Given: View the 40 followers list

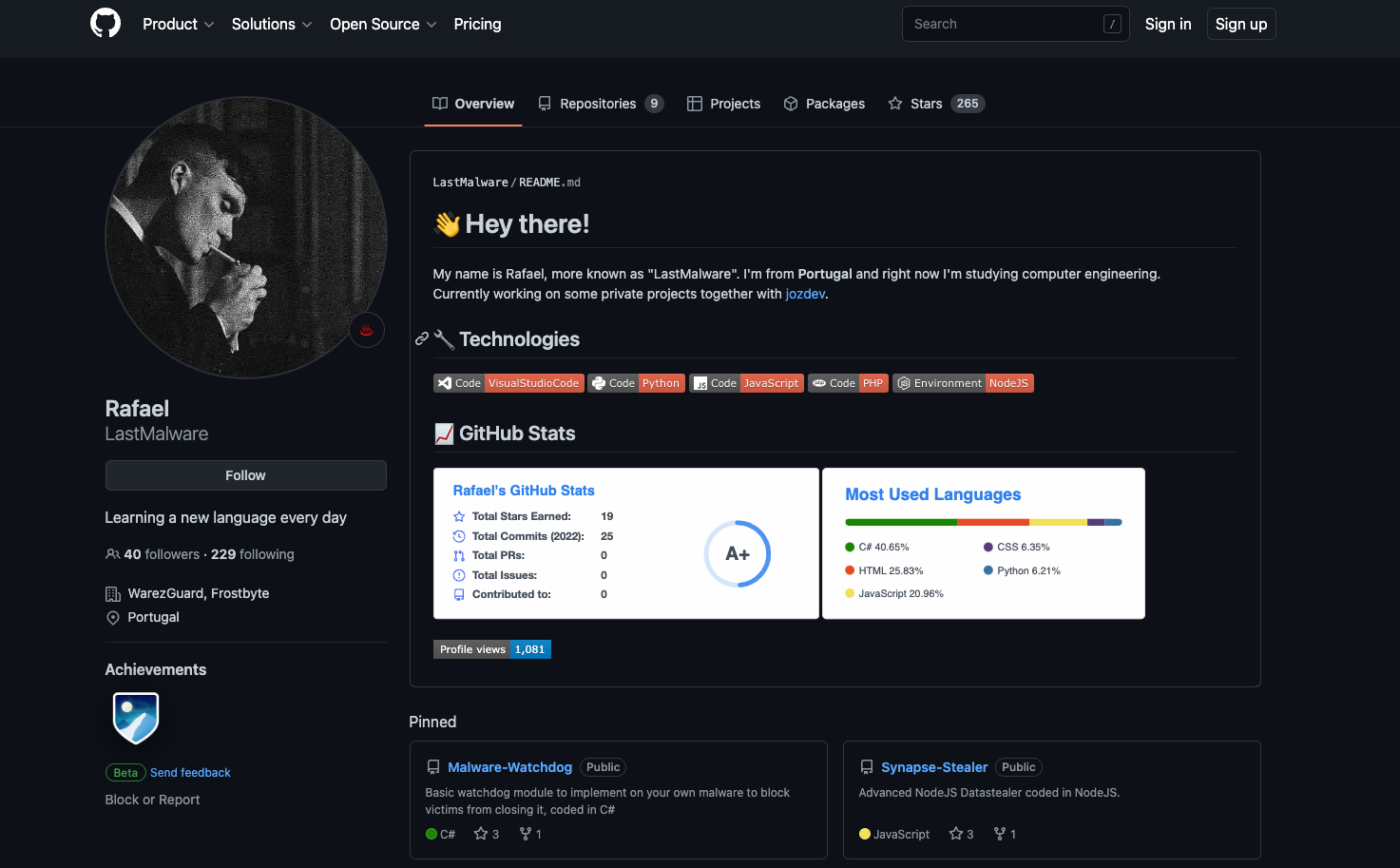Looking at the screenshot, I should pos(162,554).
